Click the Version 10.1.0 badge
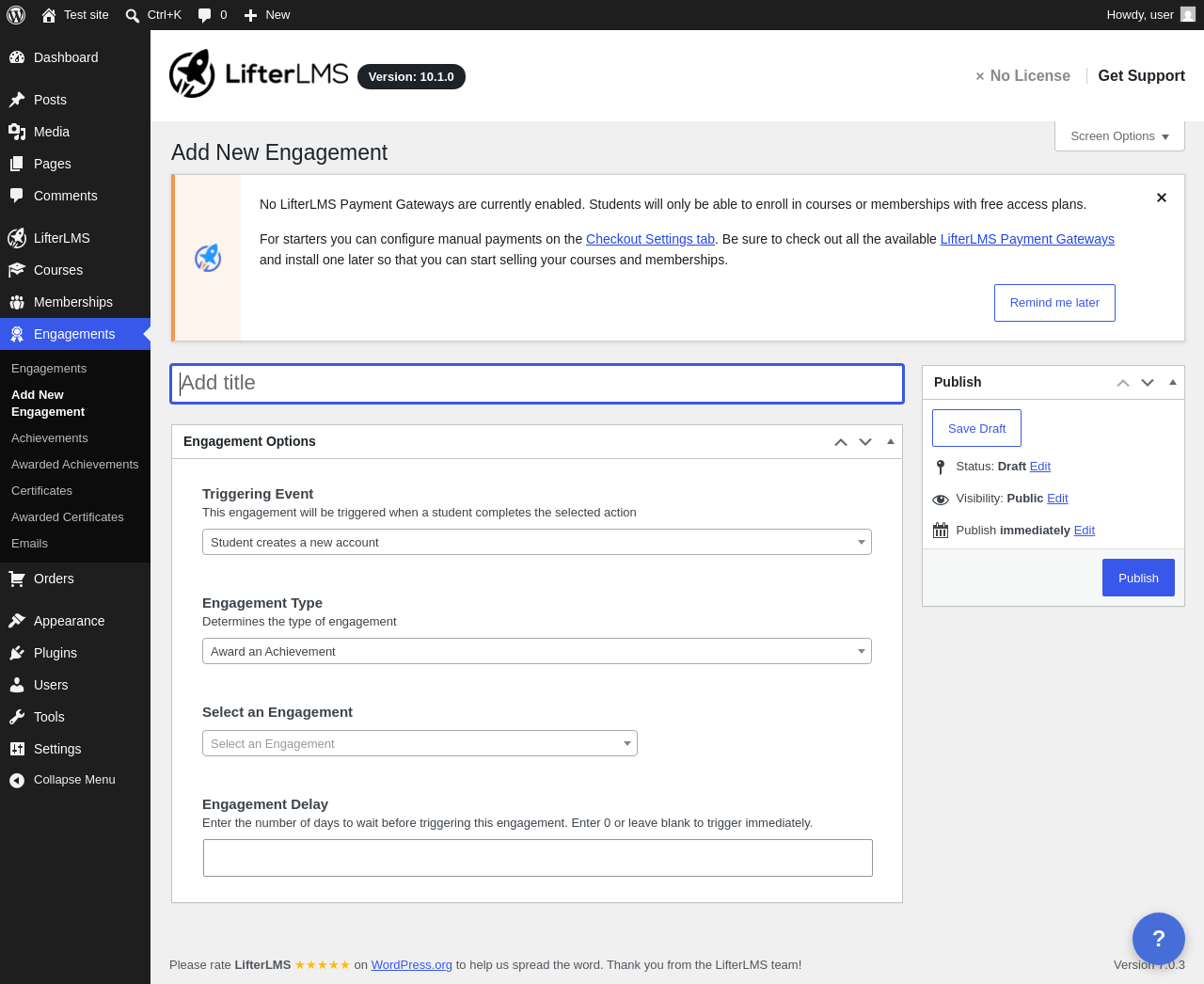Viewport: 1204px width, 984px height. [x=411, y=77]
